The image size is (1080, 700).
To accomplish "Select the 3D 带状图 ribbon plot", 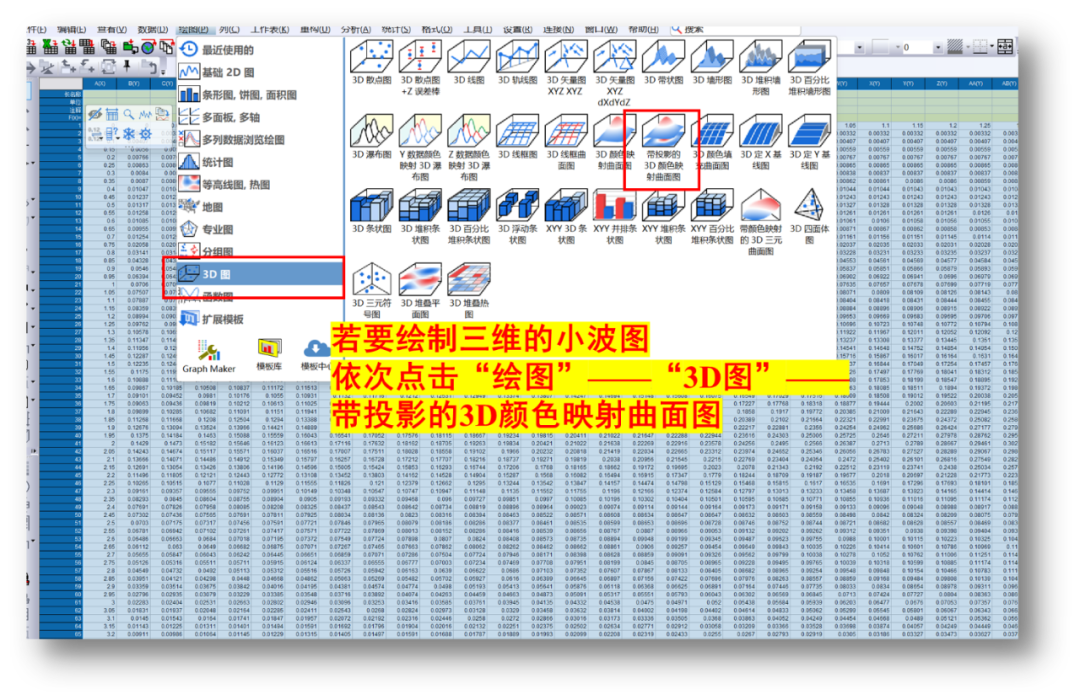I will [663, 63].
